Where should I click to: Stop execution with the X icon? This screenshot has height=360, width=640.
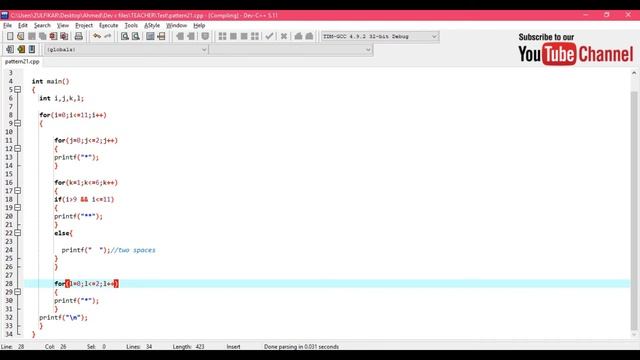coord(284,36)
